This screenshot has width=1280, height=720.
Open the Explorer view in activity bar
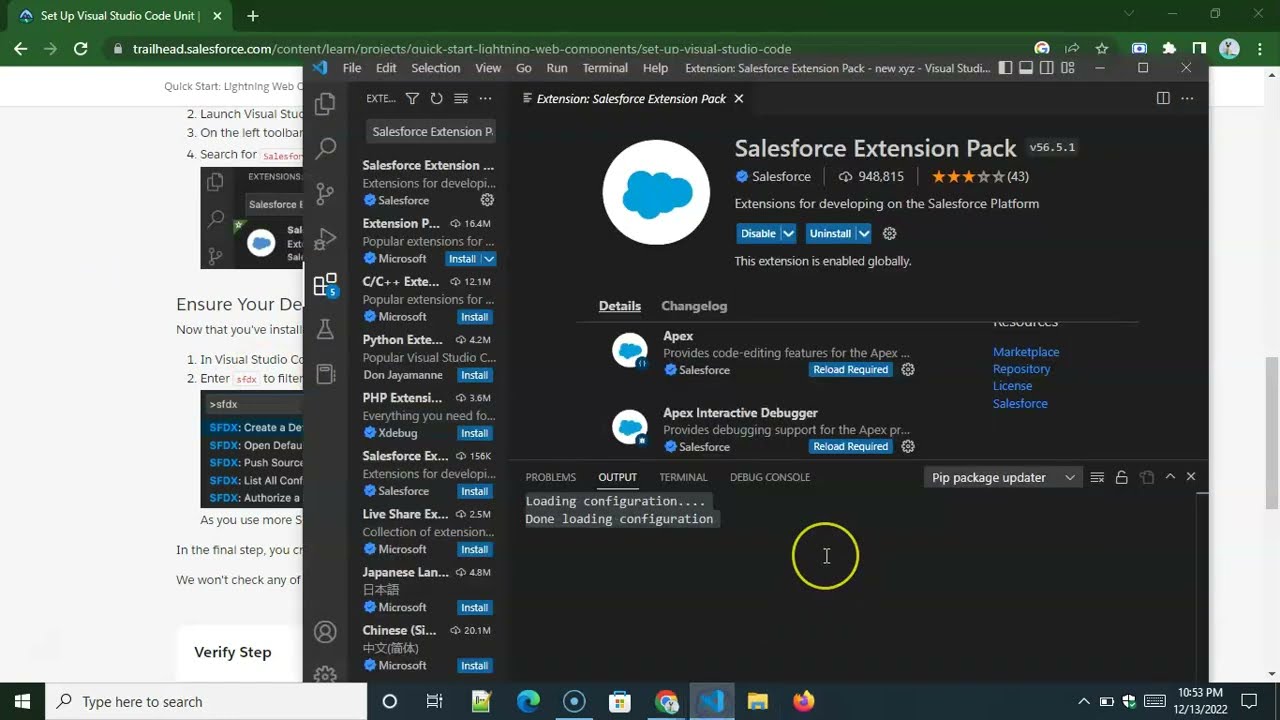pos(325,104)
